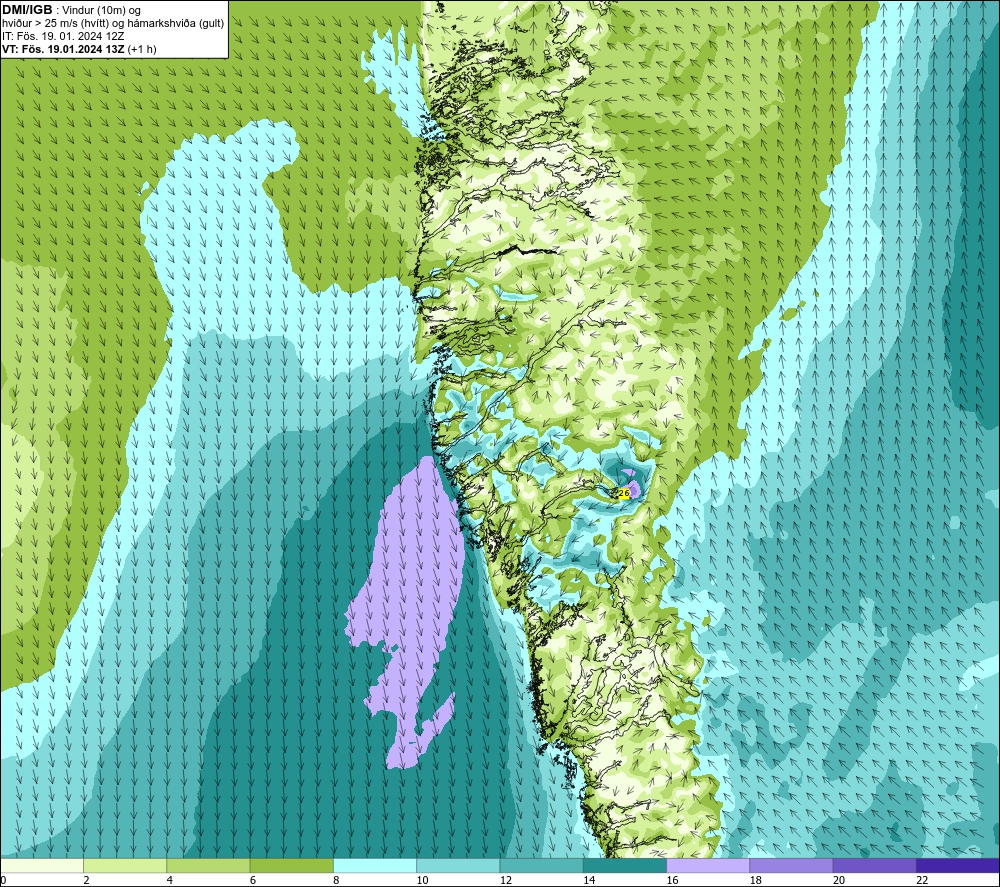This screenshot has width=1000, height=887.
Task: Click the 8–10 m/s legend color swatch
Action: click(375, 865)
